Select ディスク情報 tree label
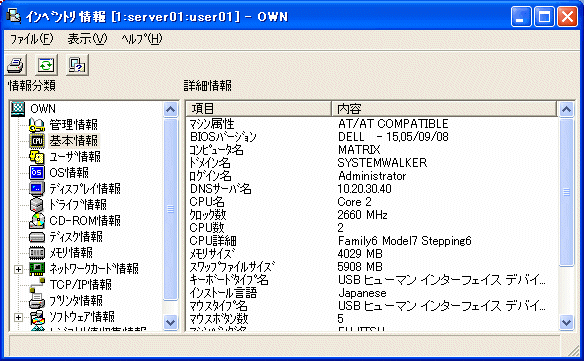Viewport: 584px width, 361px height. (76, 237)
